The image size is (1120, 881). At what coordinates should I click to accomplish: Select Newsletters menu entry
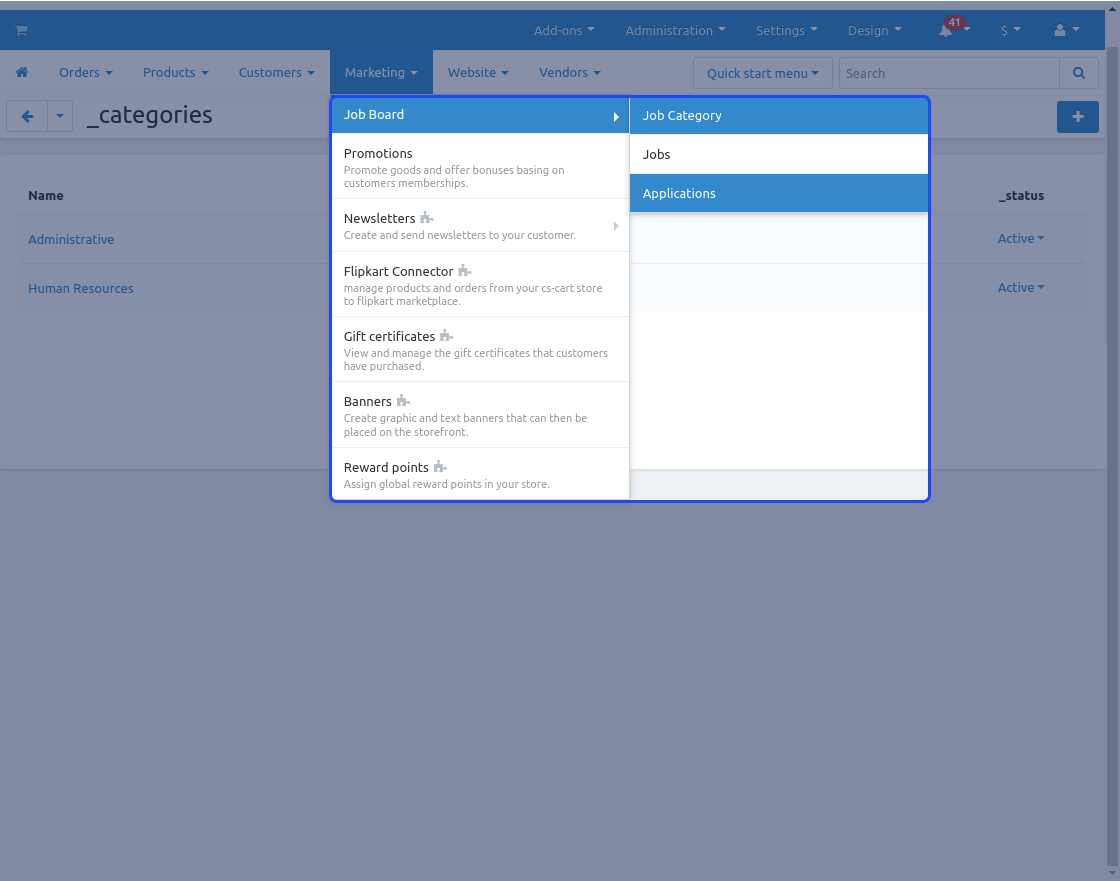coord(480,226)
